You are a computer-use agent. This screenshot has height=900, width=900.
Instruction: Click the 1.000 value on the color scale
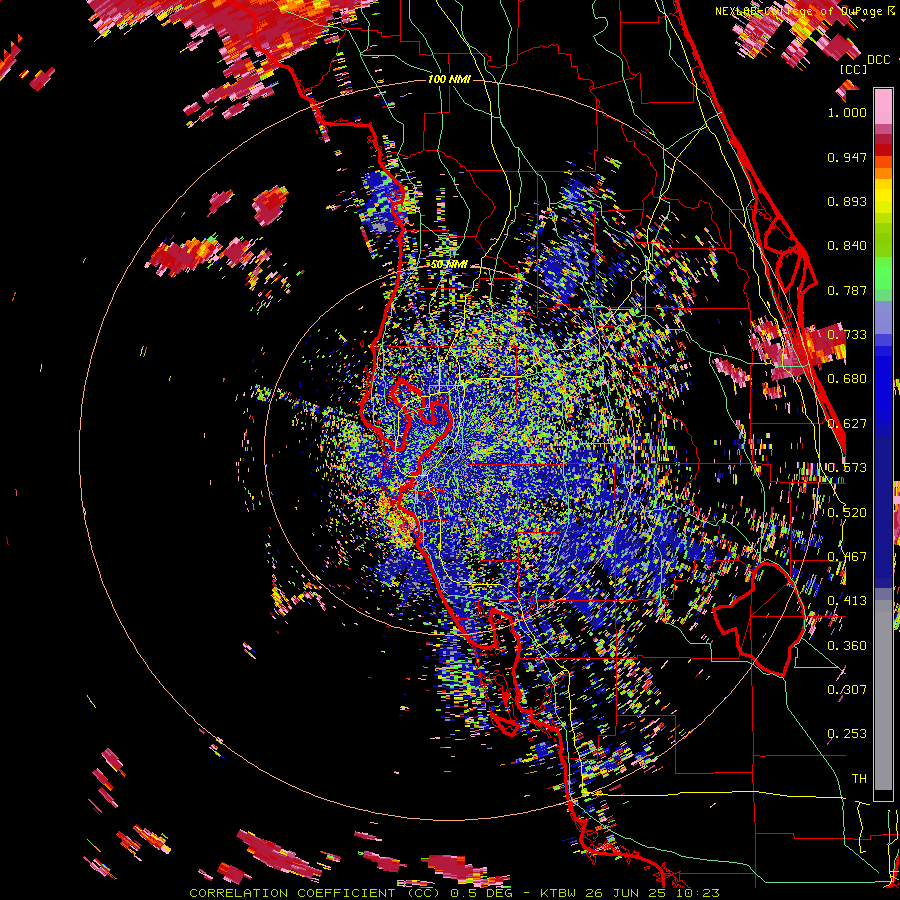coord(847,112)
